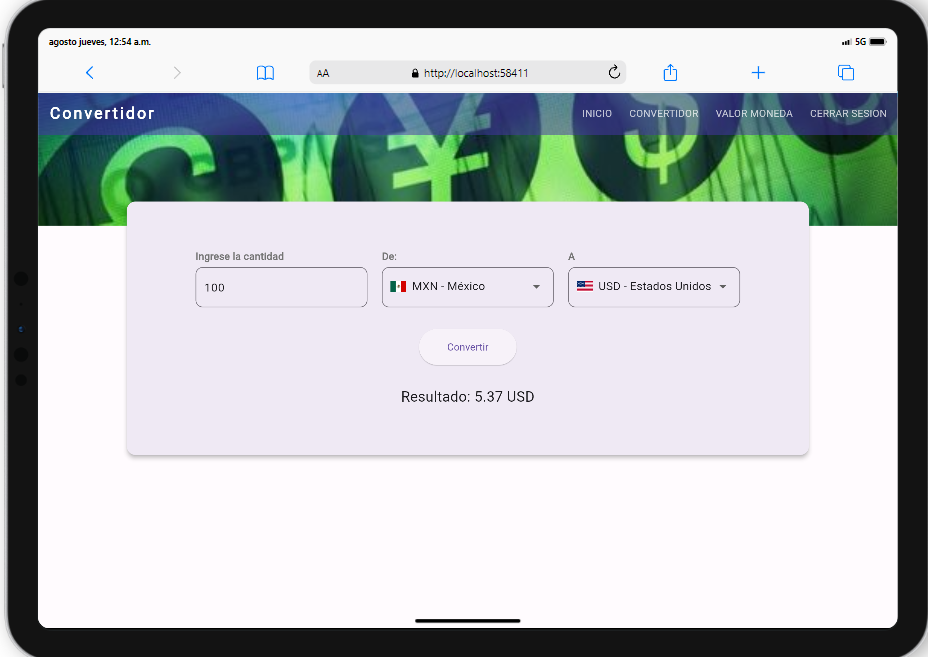Expand the MXN - México dropdown arrow
The height and width of the screenshot is (657, 928).
536,287
